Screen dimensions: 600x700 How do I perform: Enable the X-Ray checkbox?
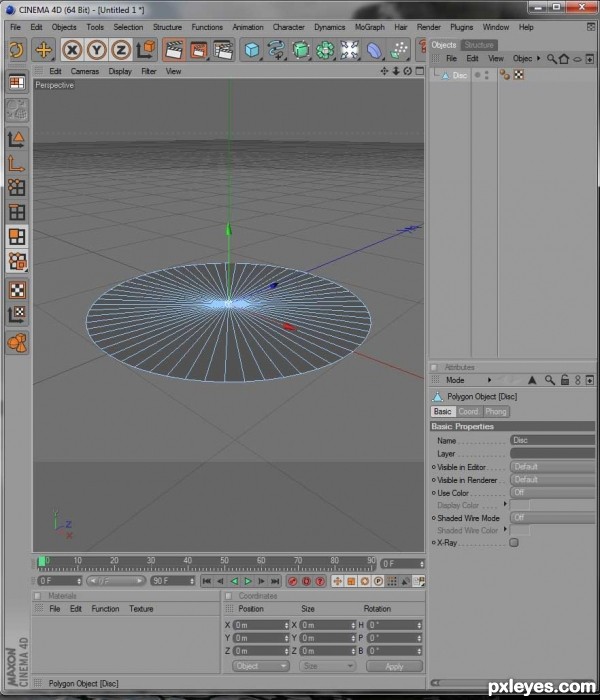[514, 543]
